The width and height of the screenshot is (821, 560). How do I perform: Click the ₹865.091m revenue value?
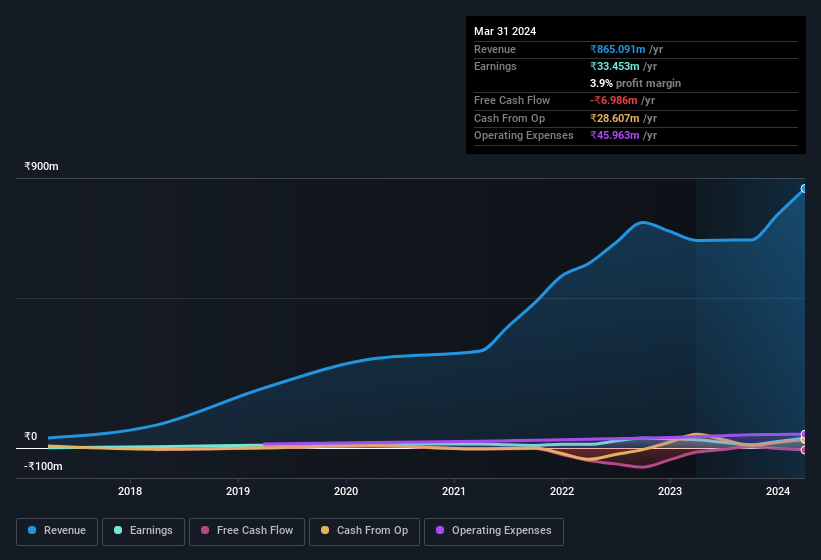coord(618,49)
